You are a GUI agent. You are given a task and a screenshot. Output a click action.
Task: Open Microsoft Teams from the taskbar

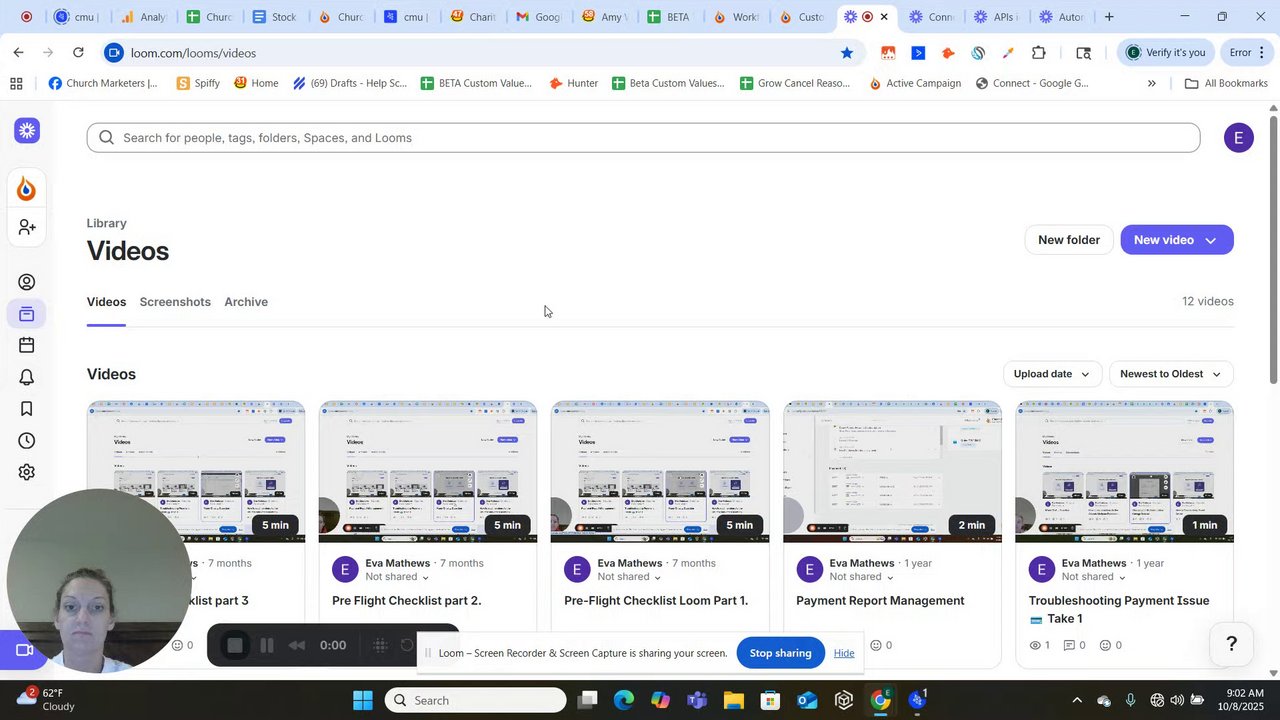[x=697, y=701]
